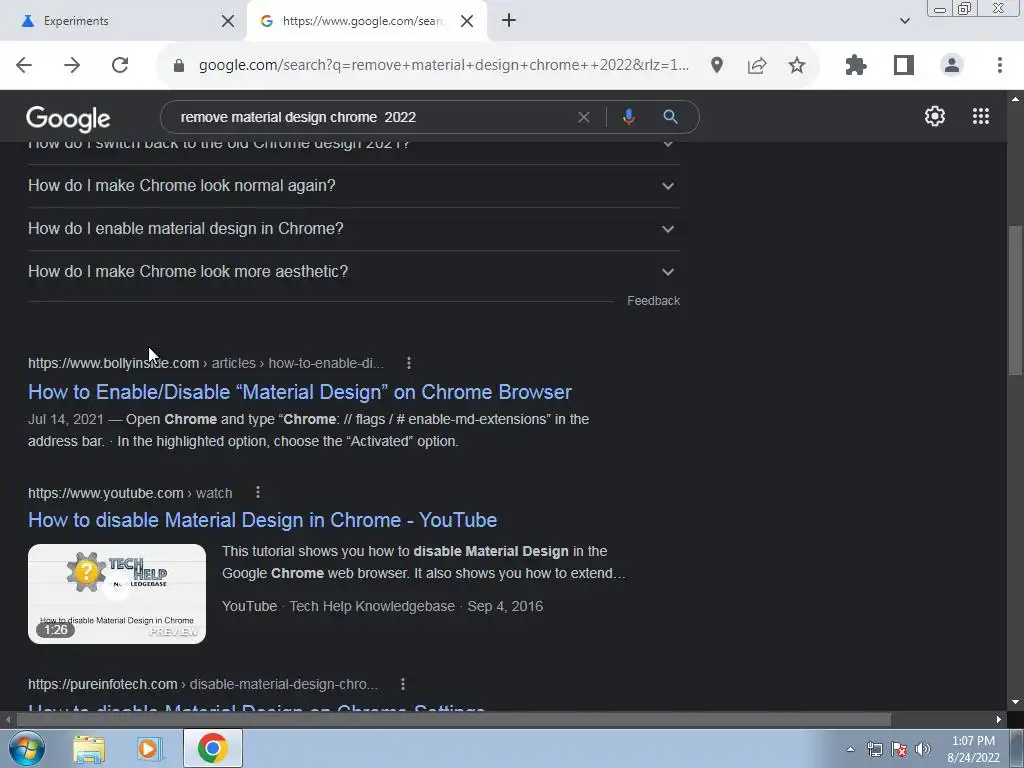Expand "How do I make Chrome look more aesthetic?"

353,272
